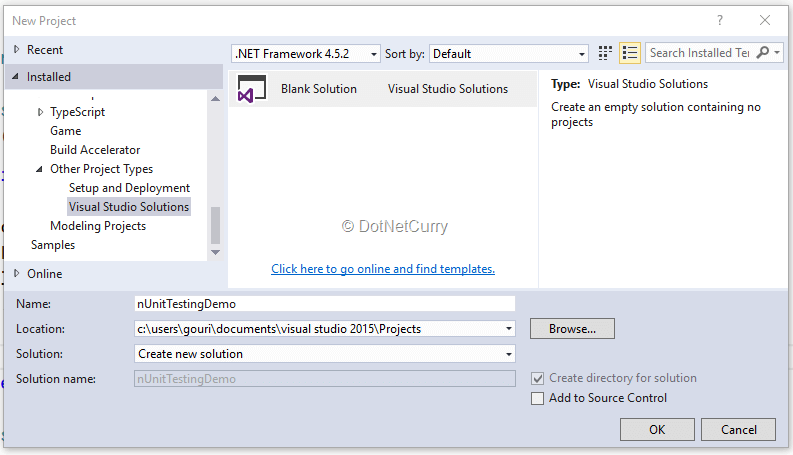The height and width of the screenshot is (455, 793).
Task: Close the New Project dialog
Action: 765,20
